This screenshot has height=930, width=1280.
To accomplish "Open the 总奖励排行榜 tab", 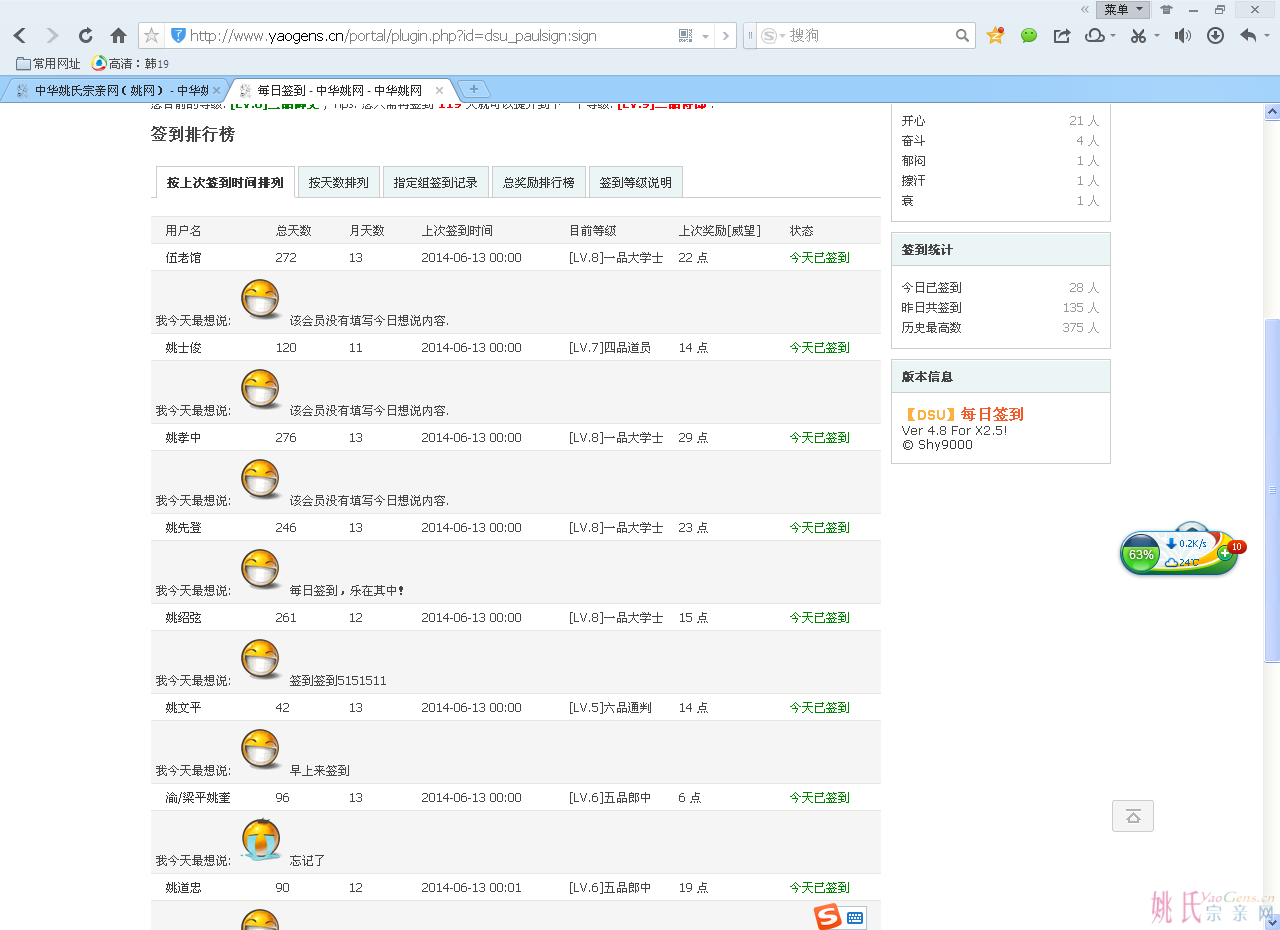I will (x=538, y=183).
